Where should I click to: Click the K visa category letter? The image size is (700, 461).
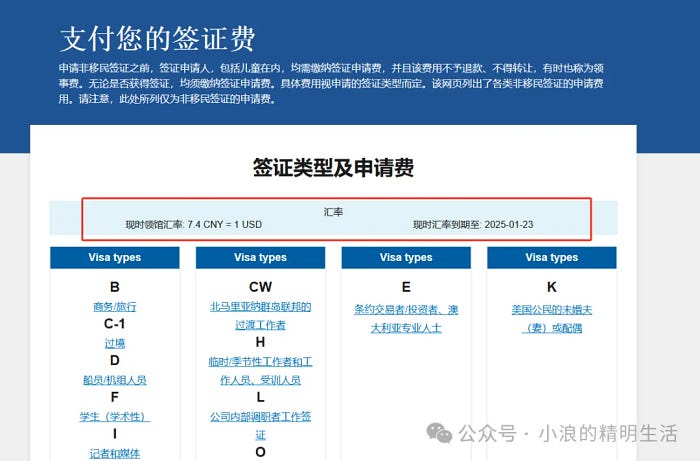552,287
